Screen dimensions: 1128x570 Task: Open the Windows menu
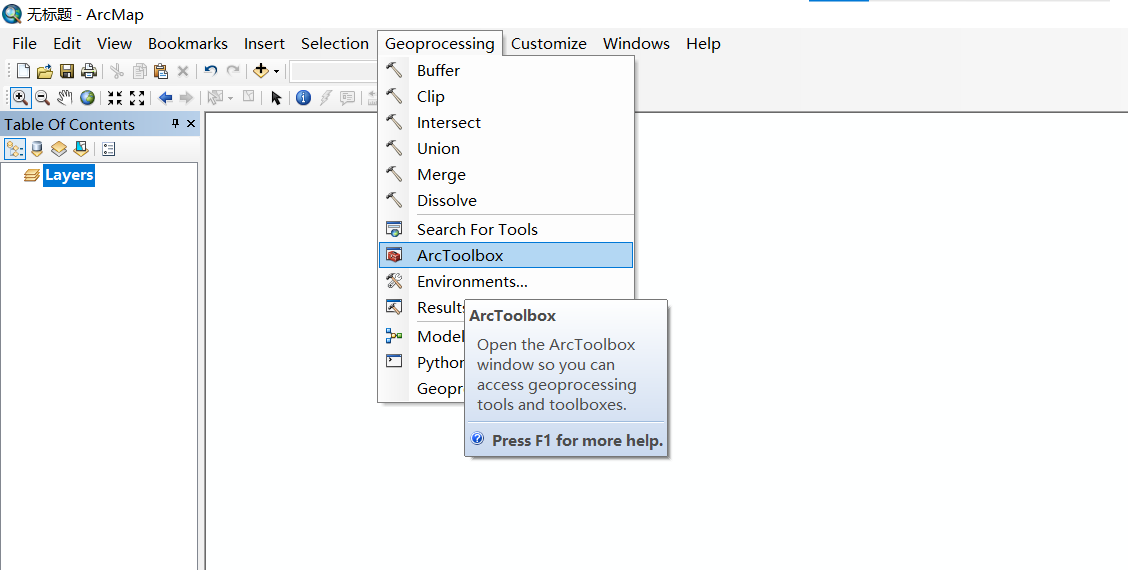pyautogui.click(x=636, y=43)
